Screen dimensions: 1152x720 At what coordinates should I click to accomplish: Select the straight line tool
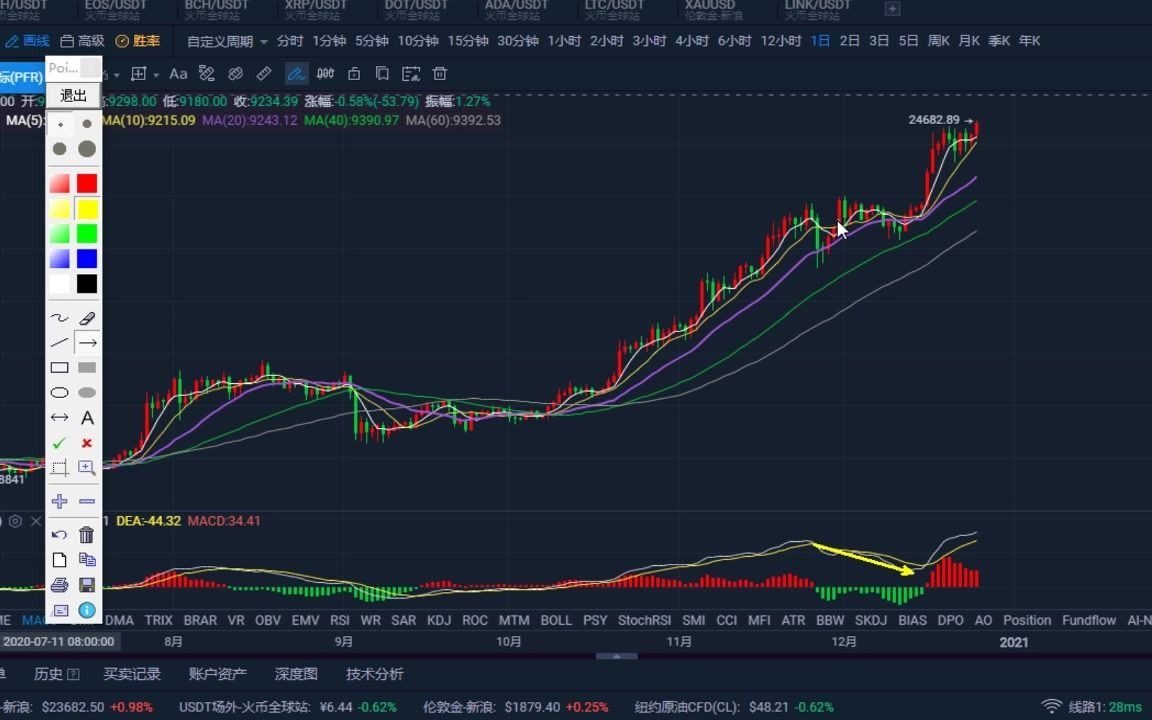click(60, 342)
